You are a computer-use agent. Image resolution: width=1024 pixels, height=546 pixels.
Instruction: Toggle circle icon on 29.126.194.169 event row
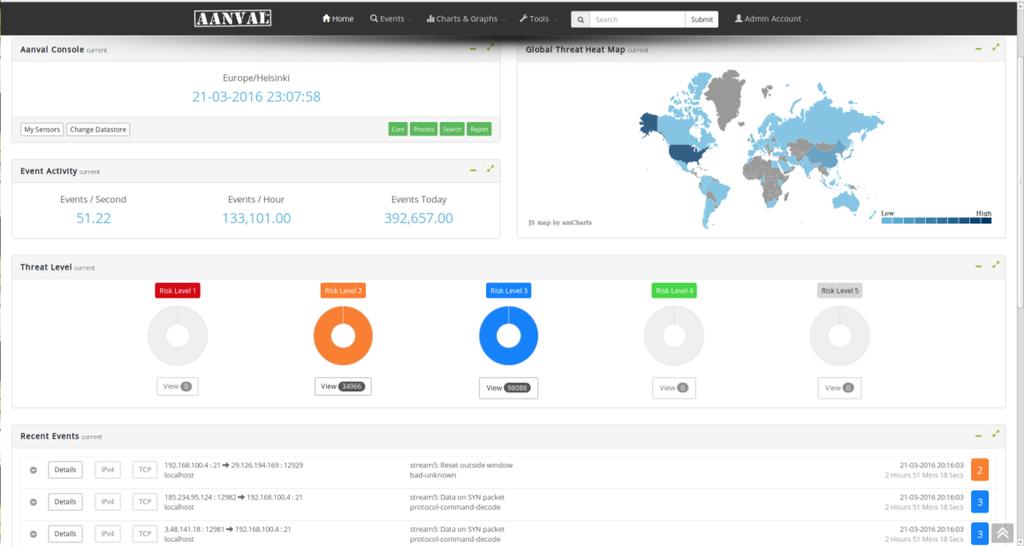[33, 470]
